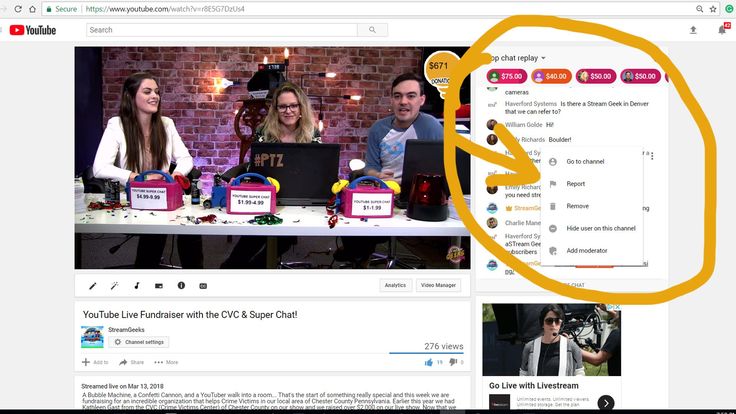Select Go to channel menu entry
Screen dimensions: 736x414
coord(591,161)
